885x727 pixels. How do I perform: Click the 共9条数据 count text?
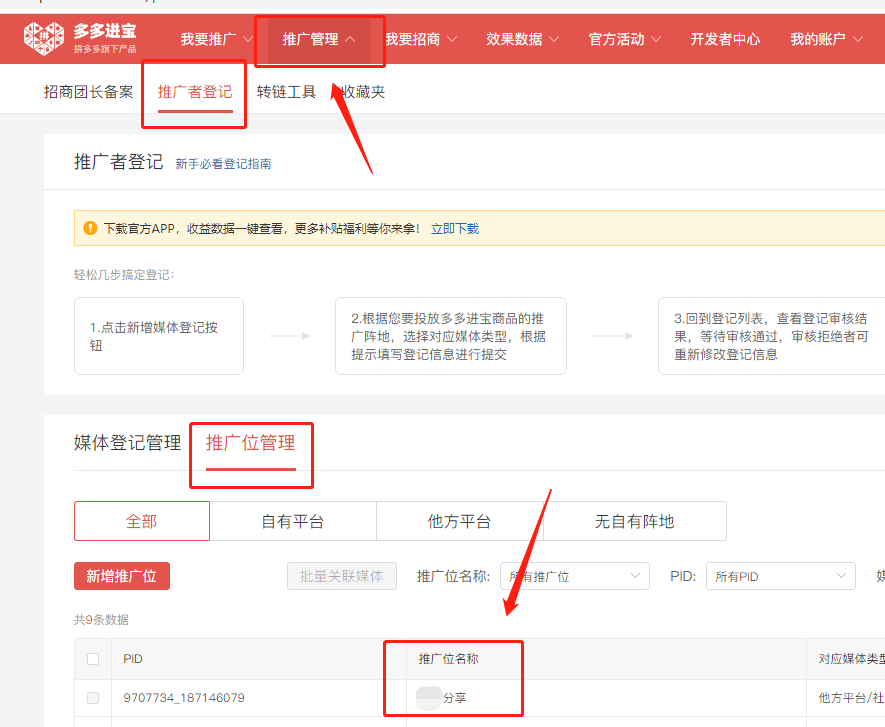click(x=102, y=620)
